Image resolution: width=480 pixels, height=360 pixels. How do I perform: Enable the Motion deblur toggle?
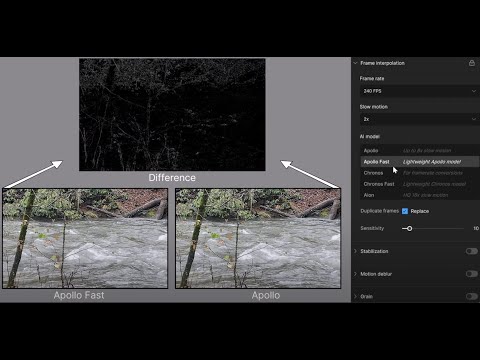(x=472, y=274)
